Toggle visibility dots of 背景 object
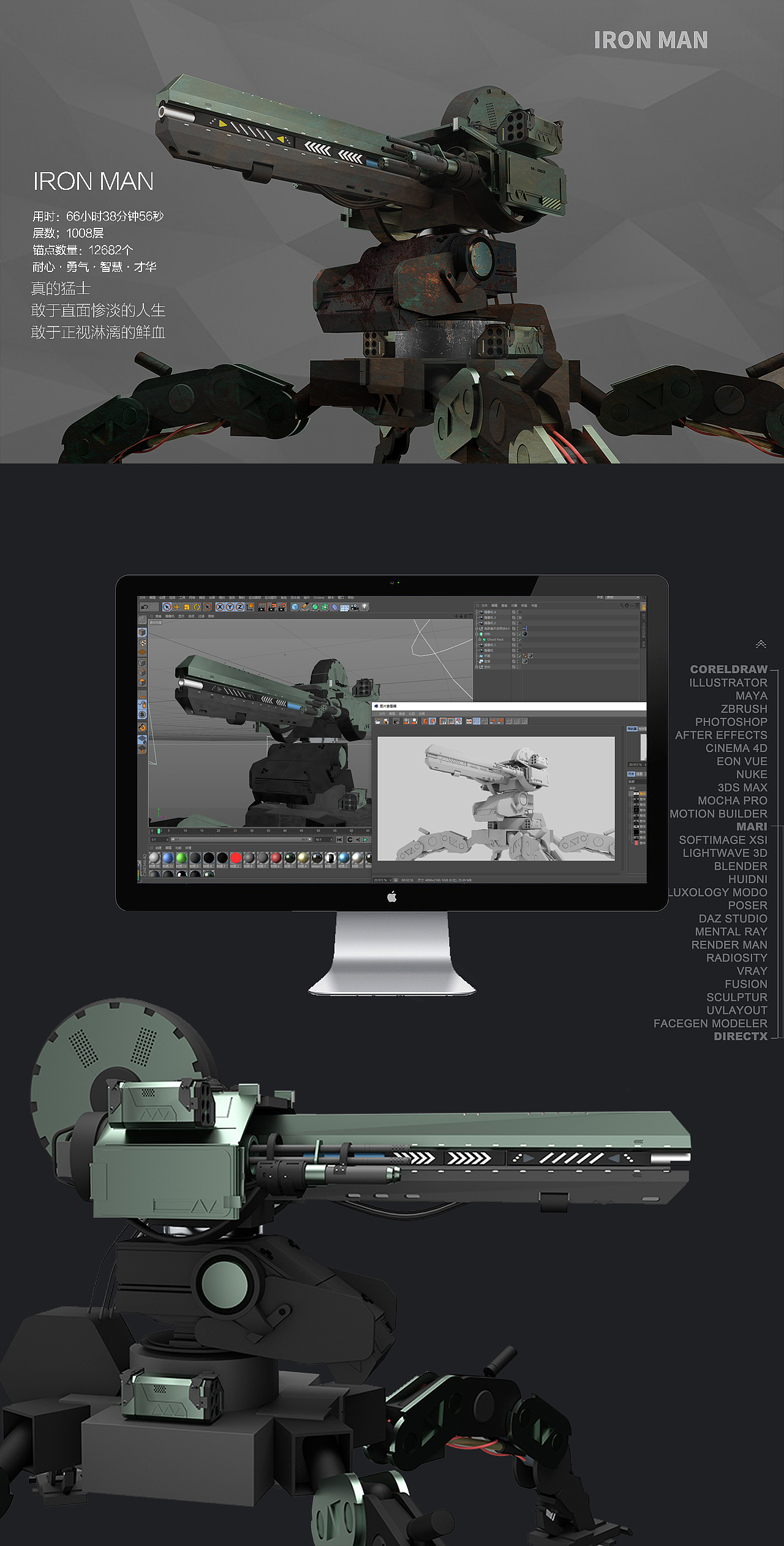Screen dimensions: 784x1546 (518, 662)
